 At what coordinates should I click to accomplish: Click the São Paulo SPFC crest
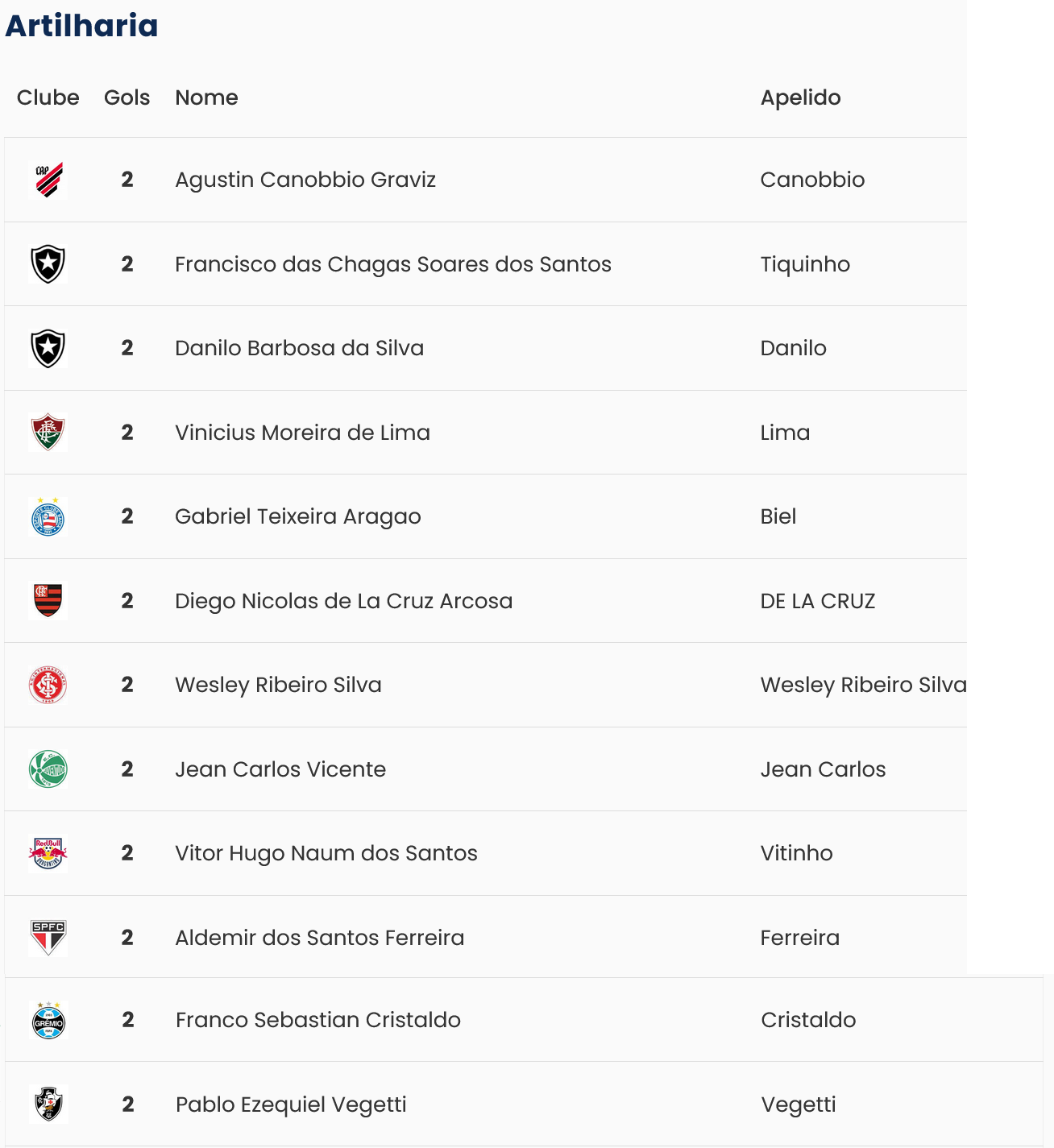[x=48, y=938]
